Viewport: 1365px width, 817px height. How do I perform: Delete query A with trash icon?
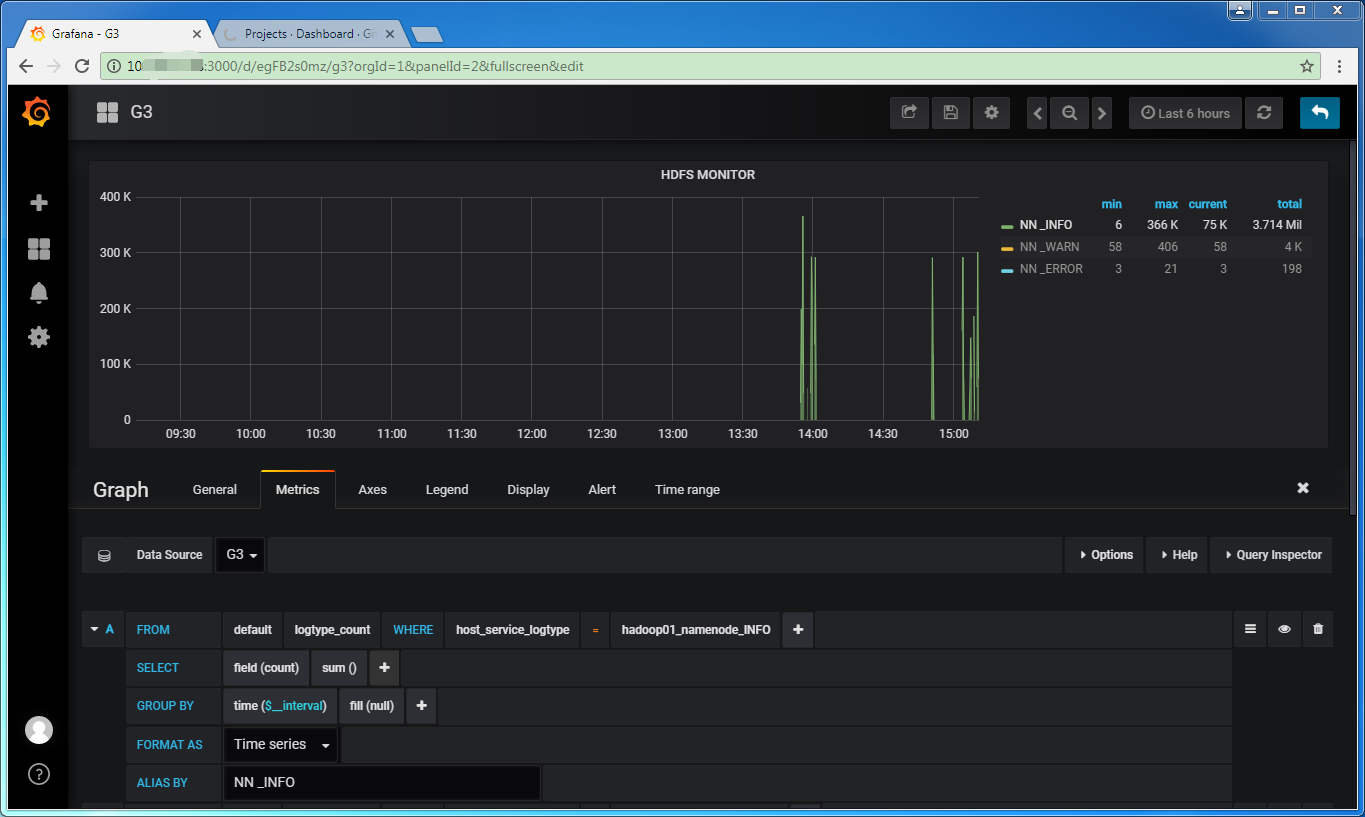click(x=1318, y=629)
